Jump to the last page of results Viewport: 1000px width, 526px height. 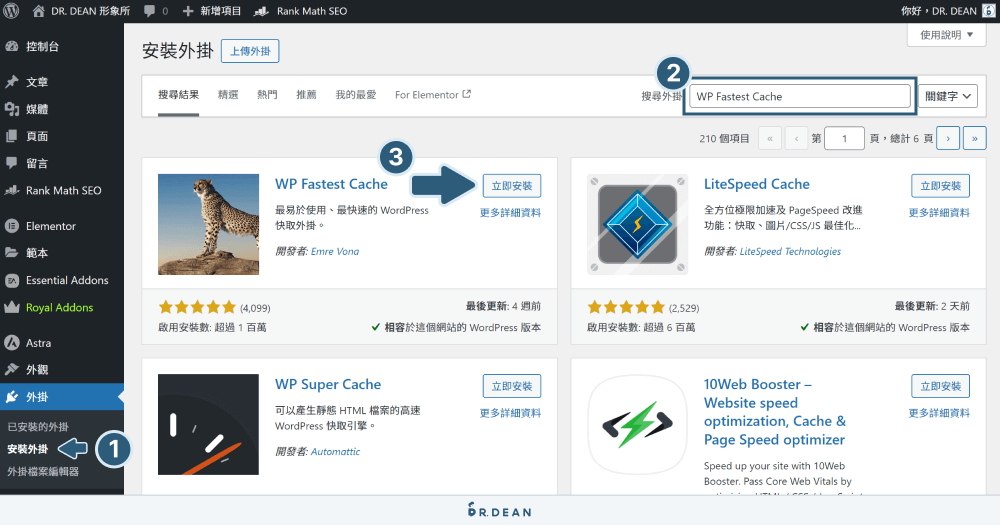974,138
